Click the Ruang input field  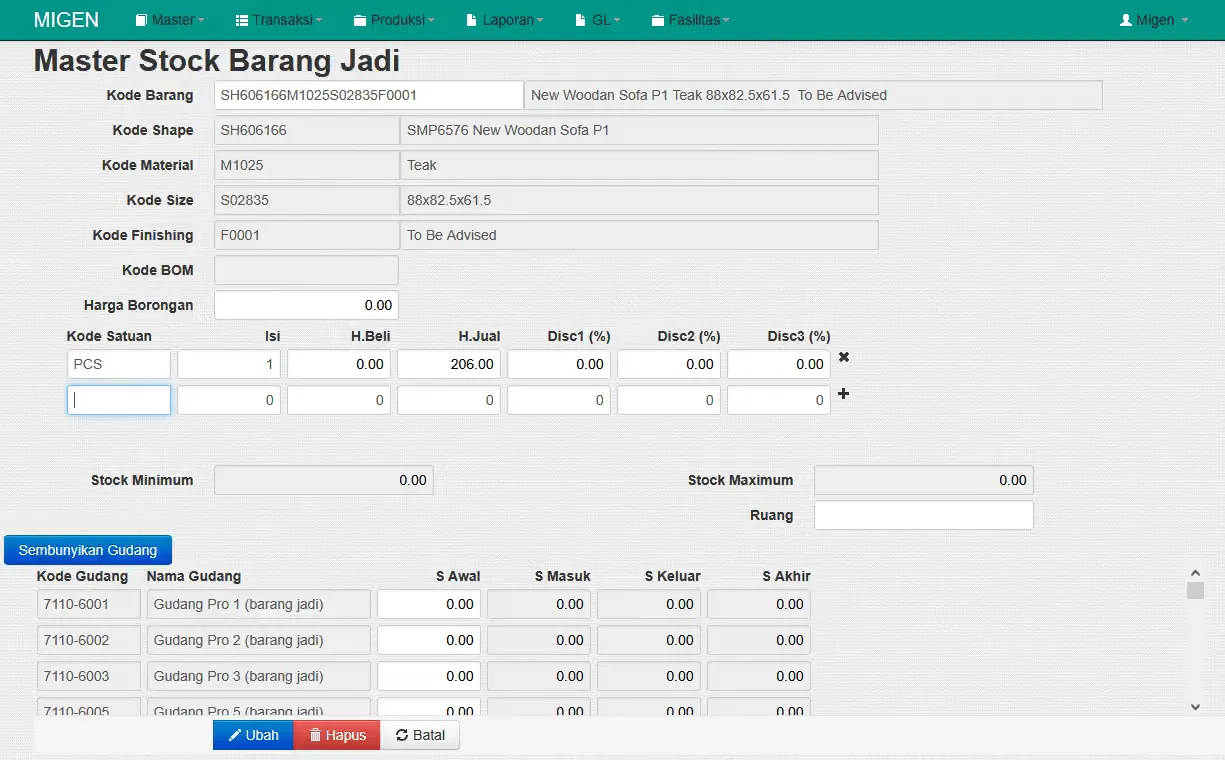point(924,515)
